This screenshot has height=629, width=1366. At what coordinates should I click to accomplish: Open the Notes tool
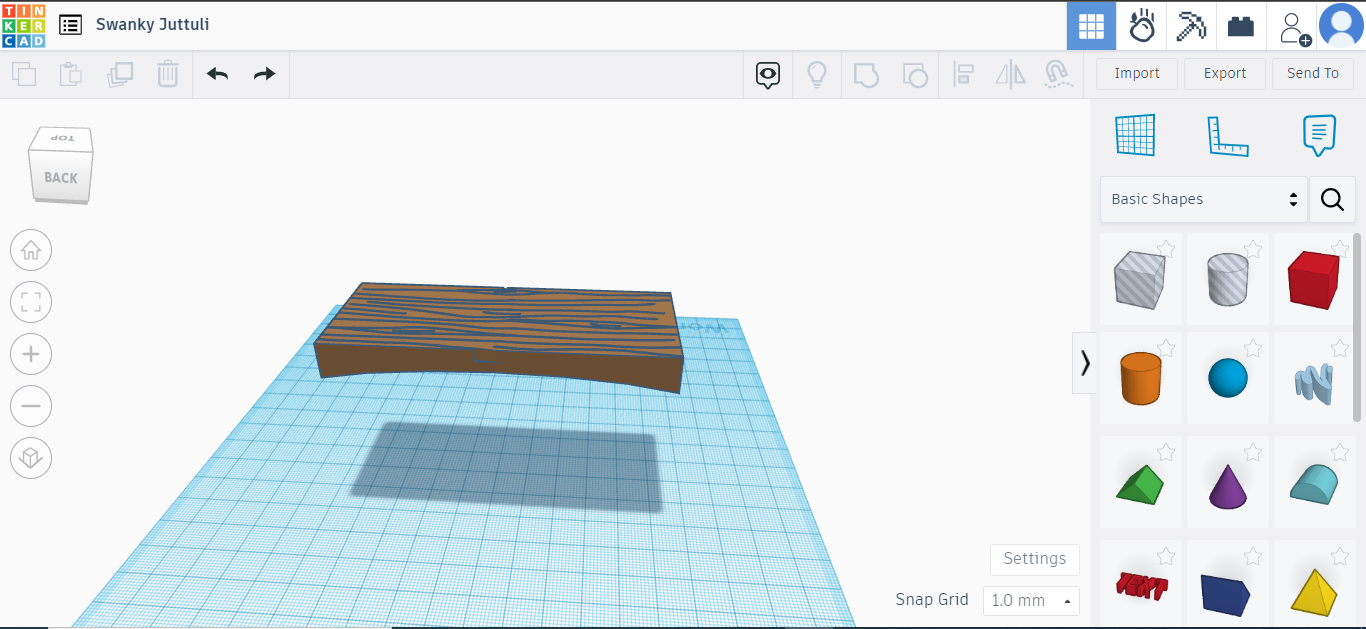tap(1319, 133)
